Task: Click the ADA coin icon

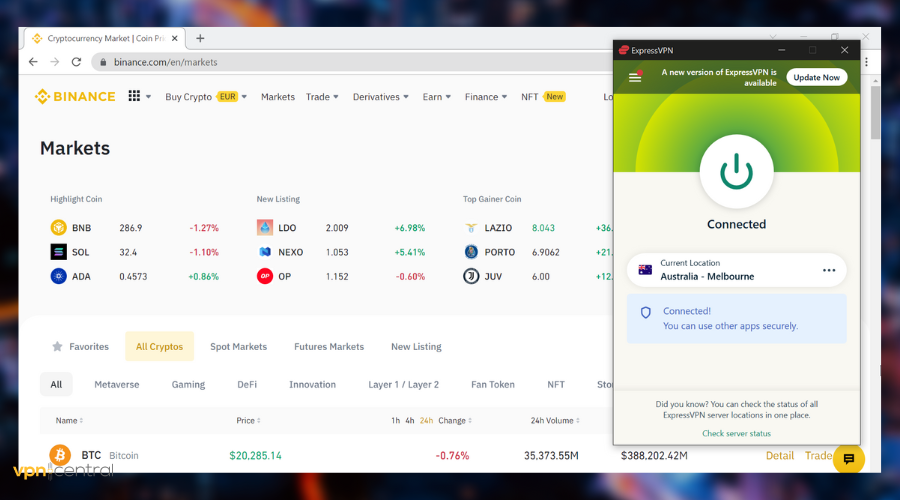Action: click(x=58, y=276)
